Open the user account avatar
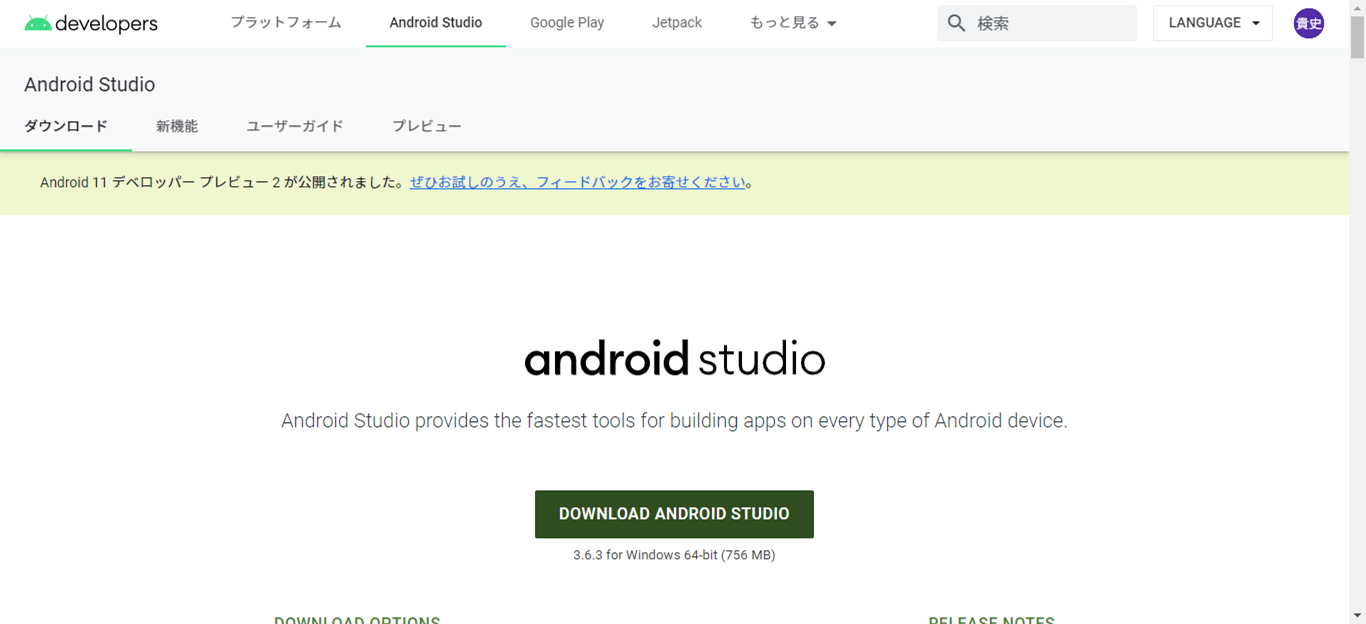The image size is (1366, 624). tap(1308, 23)
